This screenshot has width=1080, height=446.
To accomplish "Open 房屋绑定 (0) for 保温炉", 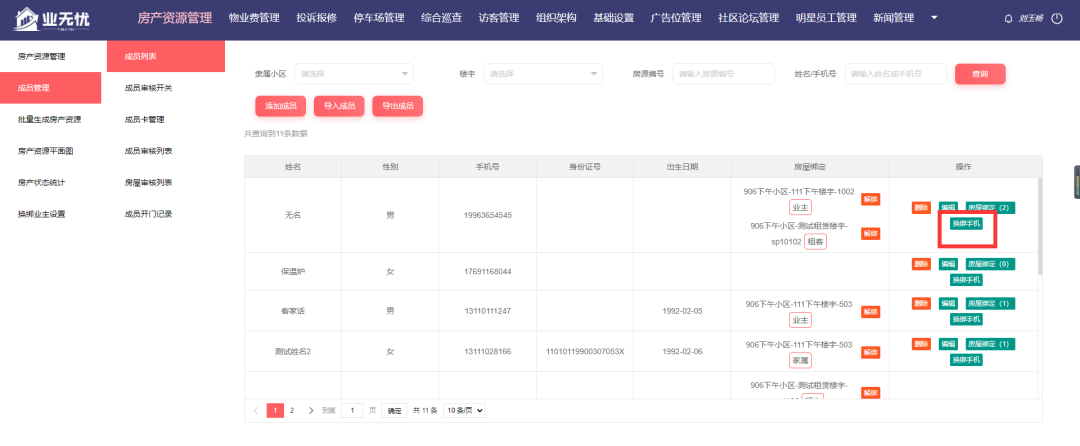I will point(990,264).
